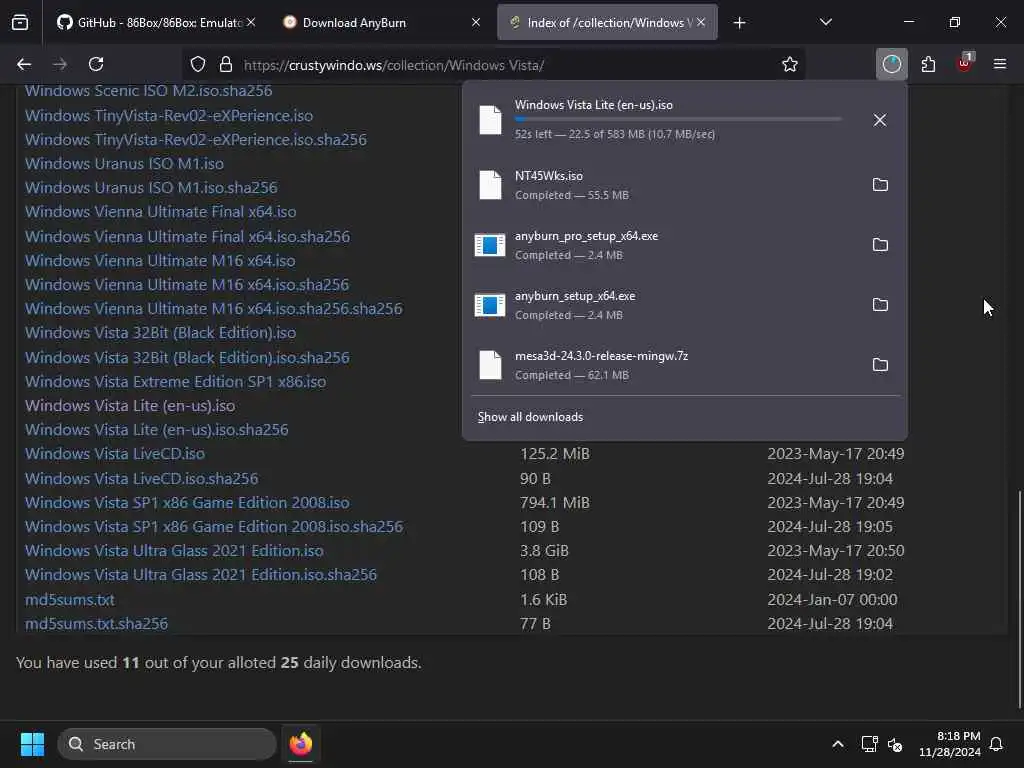Expand the system tray hidden icons chevron

[837, 744]
